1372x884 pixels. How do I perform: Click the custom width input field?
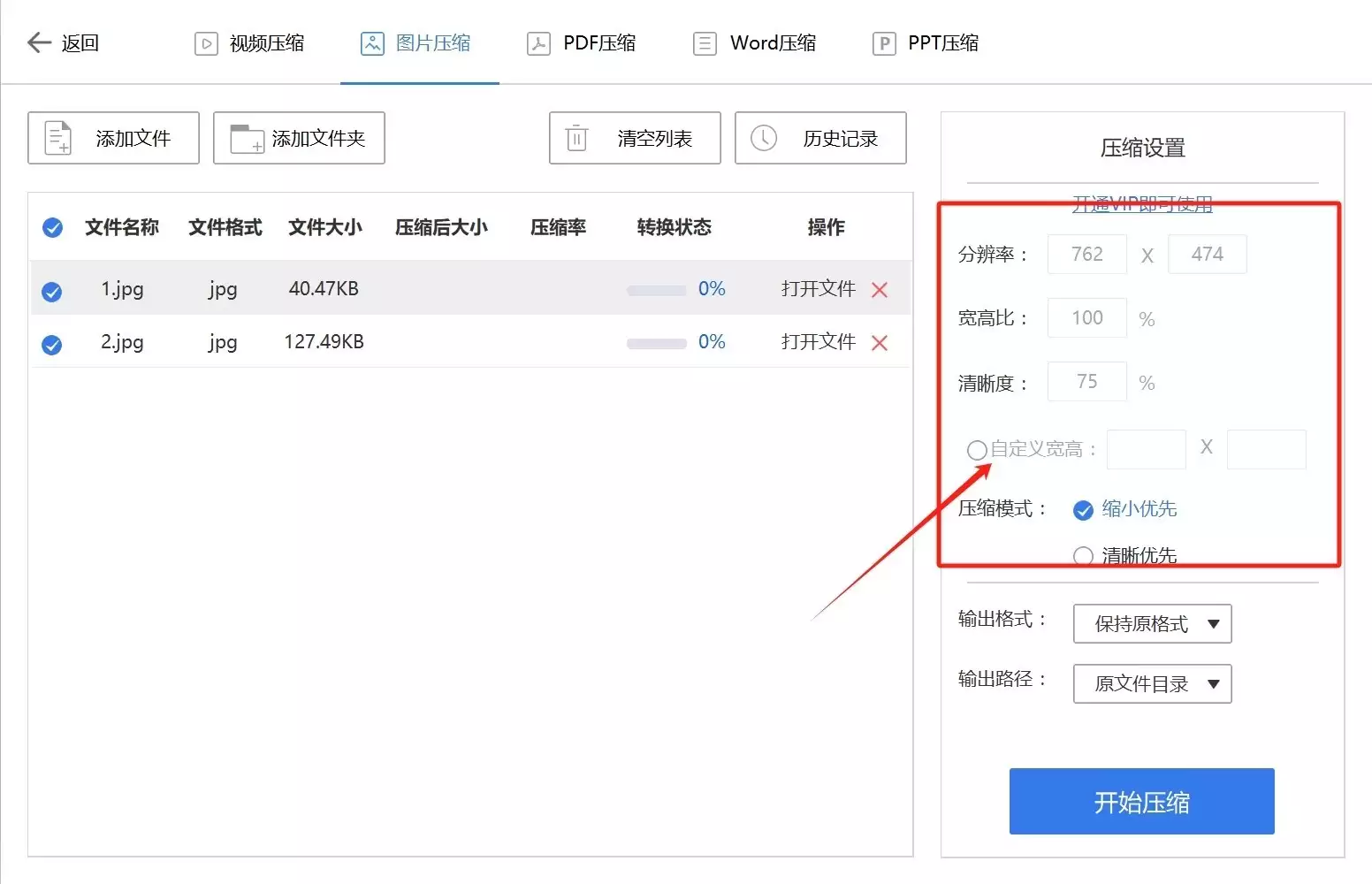1147,449
